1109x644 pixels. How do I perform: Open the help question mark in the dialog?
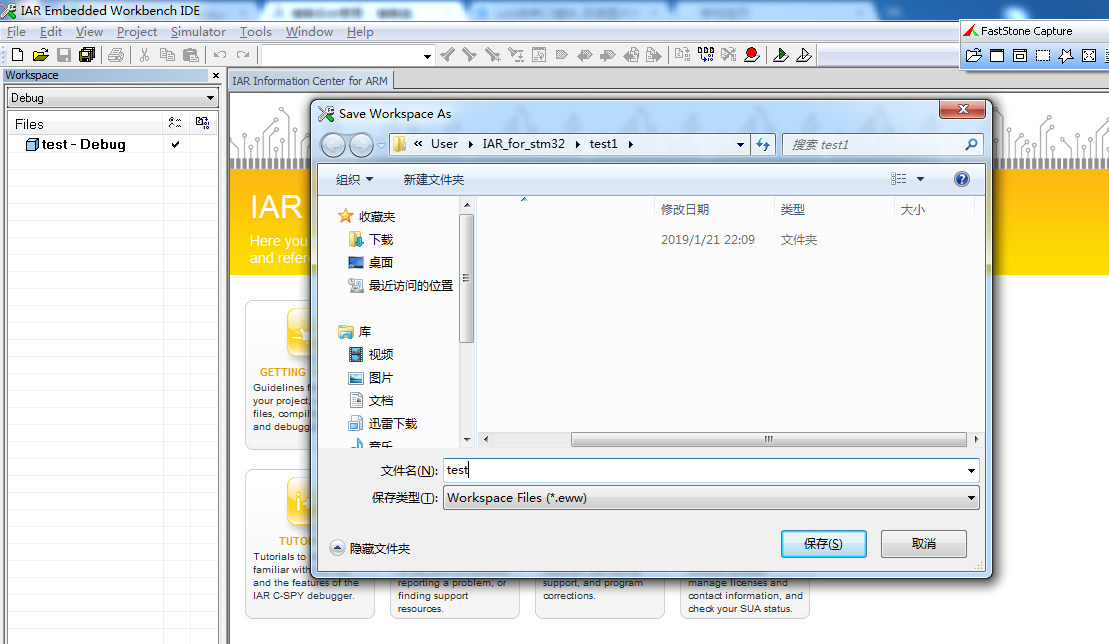click(x=961, y=178)
